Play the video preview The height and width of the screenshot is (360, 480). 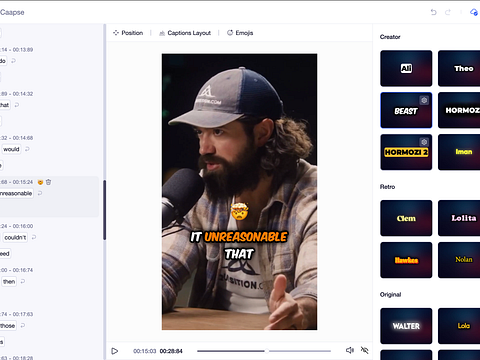115,351
